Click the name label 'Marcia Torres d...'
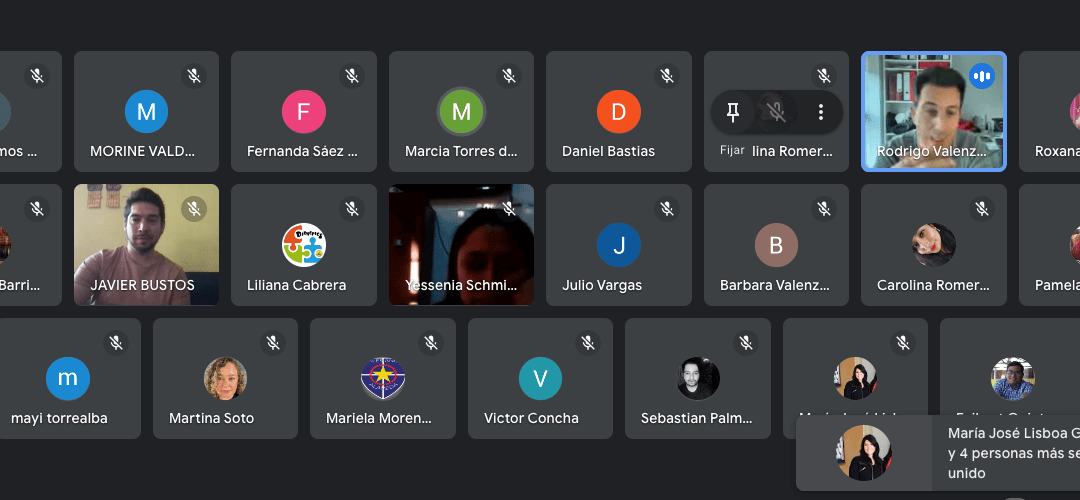 tap(461, 151)
